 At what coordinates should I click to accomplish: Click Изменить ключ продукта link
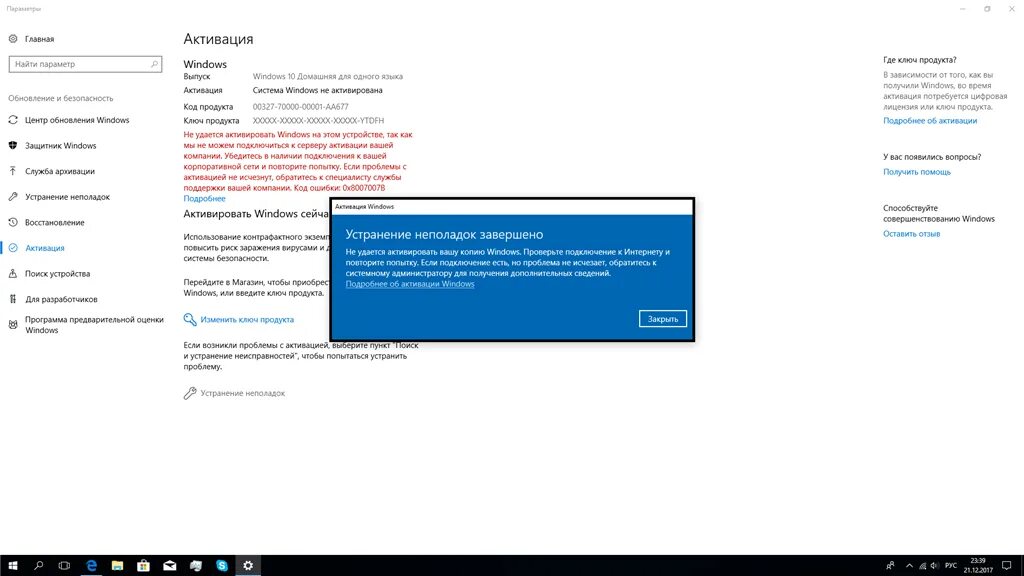pos(247,319)
